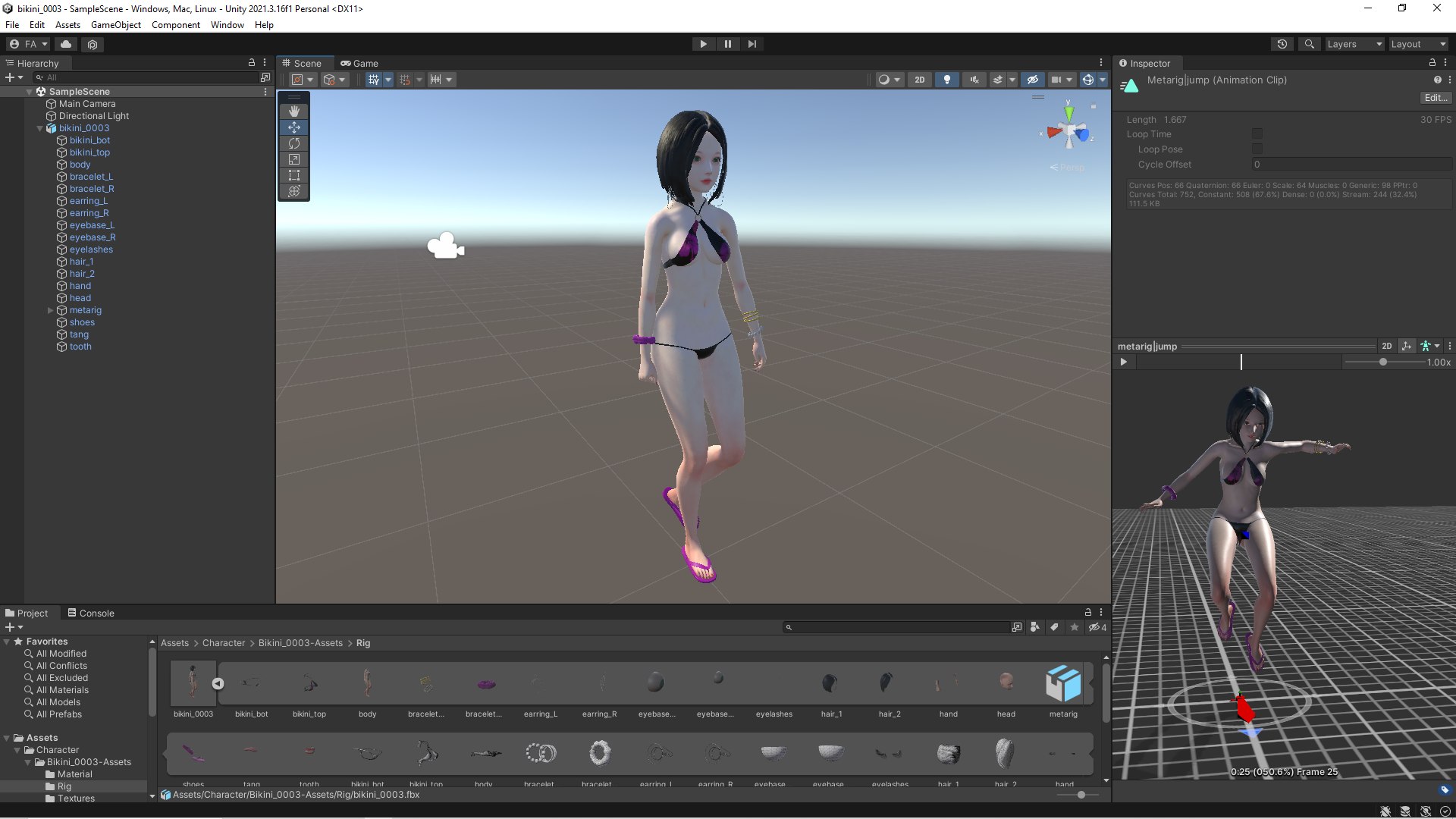Viewport: 1456px width, 819px height.
Task: Open the Console tab
Action: click(91, 613)
